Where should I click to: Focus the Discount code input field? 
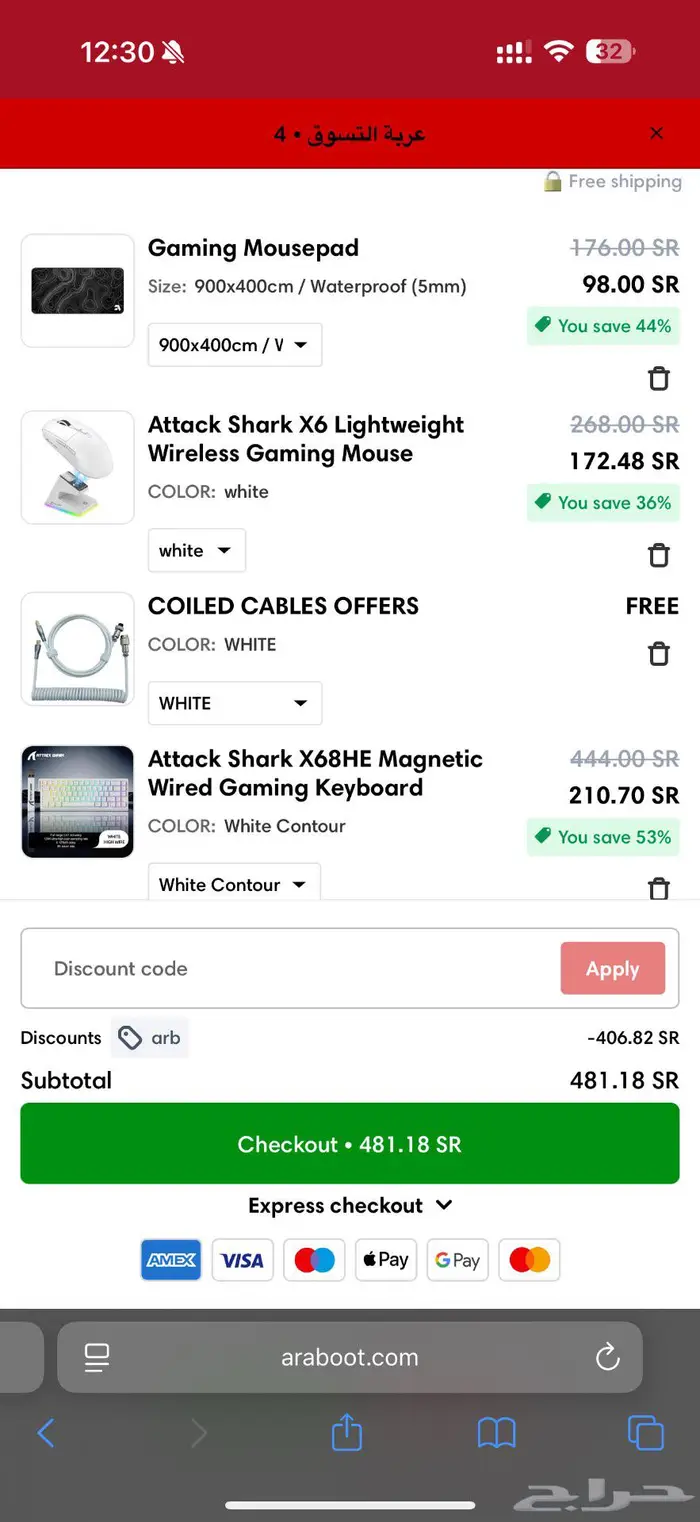click(290, 968)
